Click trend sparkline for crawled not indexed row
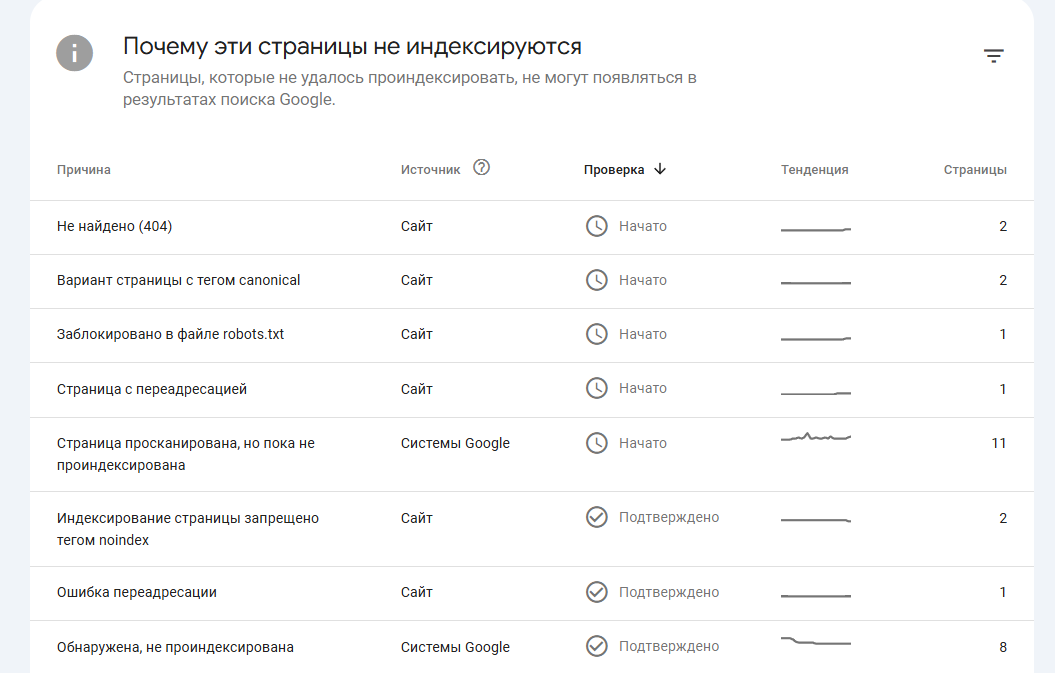This screenshot has height=673, width=1055. pyautogui.click(x=815, y=437)
